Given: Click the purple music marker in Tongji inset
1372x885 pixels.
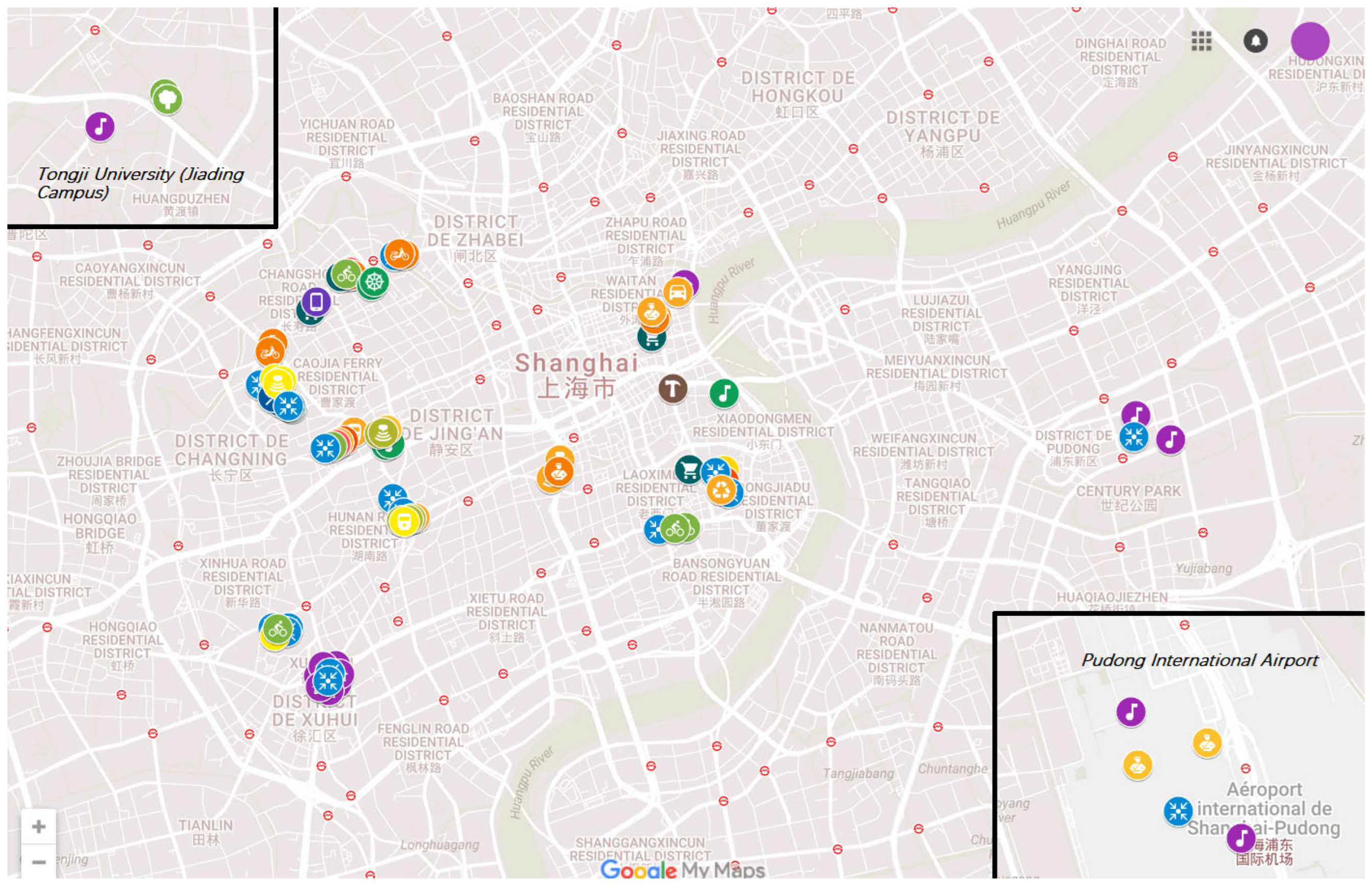Looking at the screenshot, I should pos(100,126).
